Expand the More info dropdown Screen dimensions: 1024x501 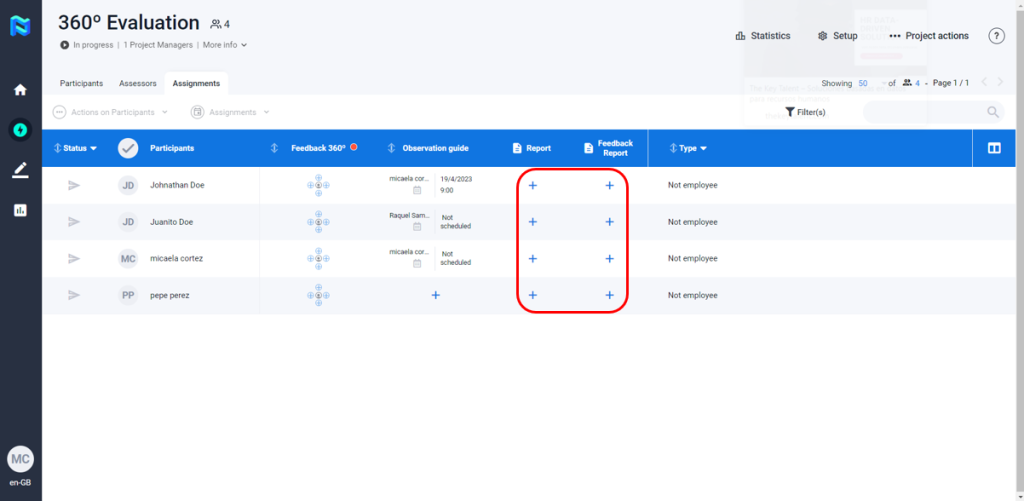tap(225, 45)
